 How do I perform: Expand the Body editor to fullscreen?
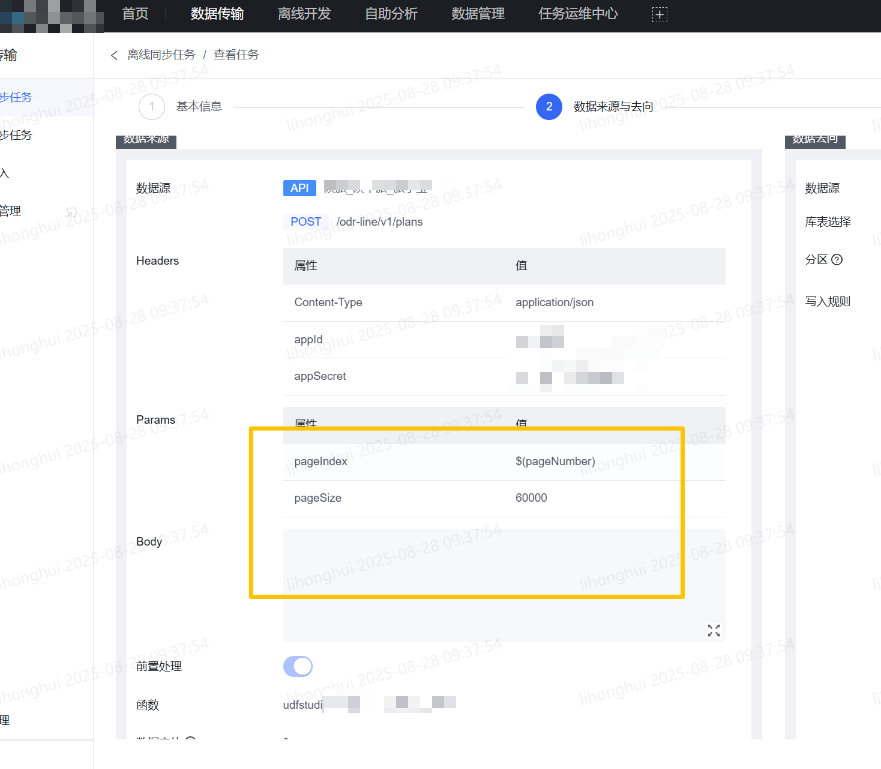(713, 630)
